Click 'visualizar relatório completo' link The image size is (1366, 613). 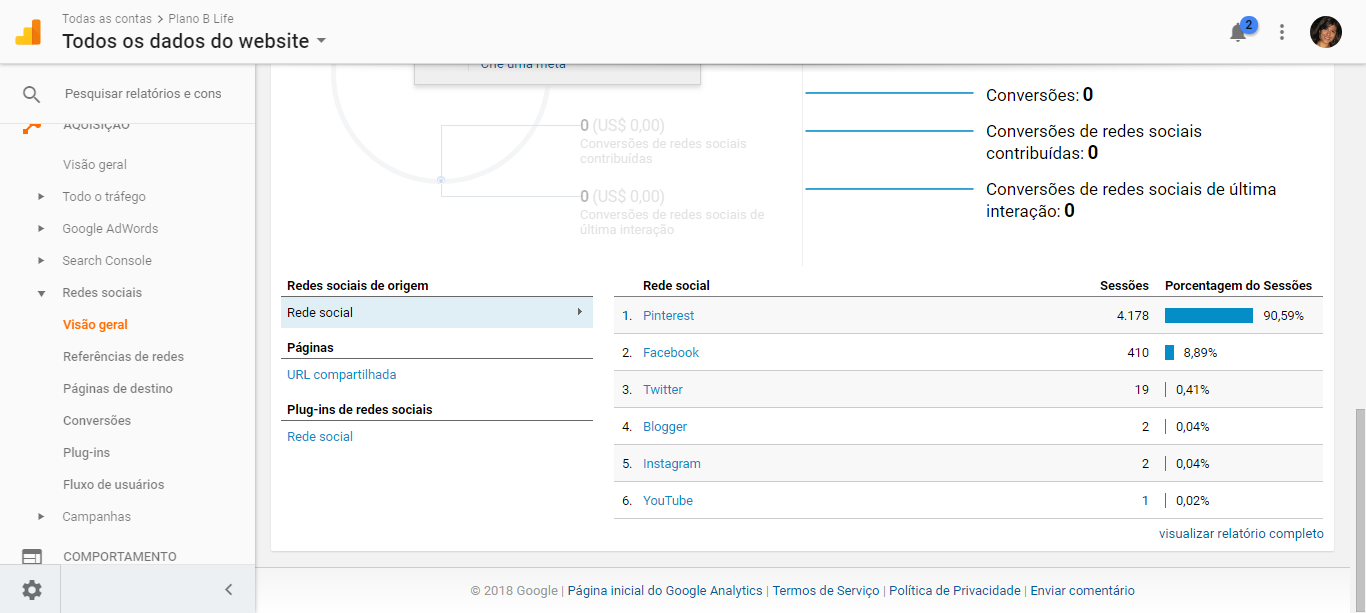[x=1241, y=534]
